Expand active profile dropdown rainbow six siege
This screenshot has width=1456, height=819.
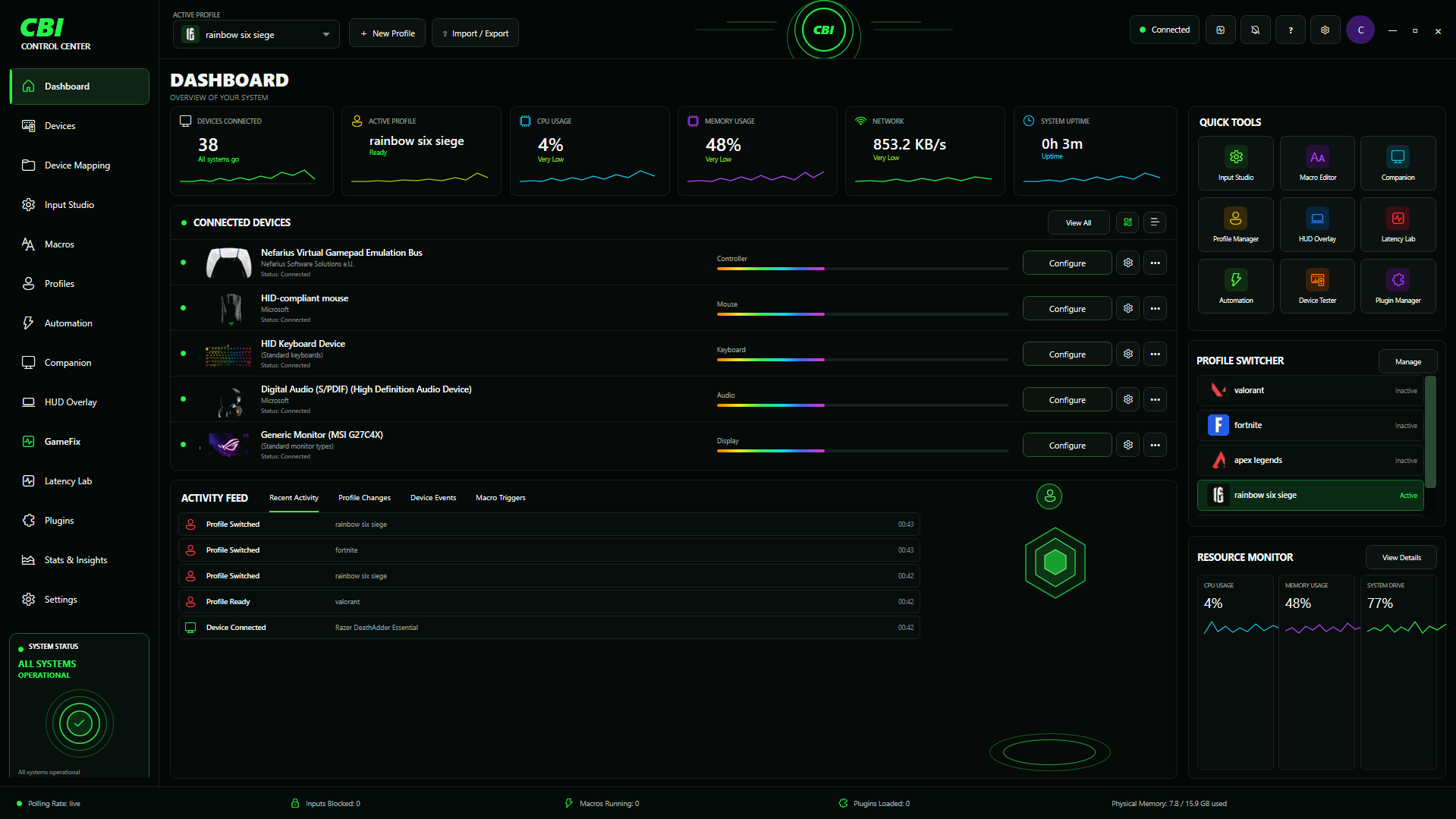coord(256,34)
